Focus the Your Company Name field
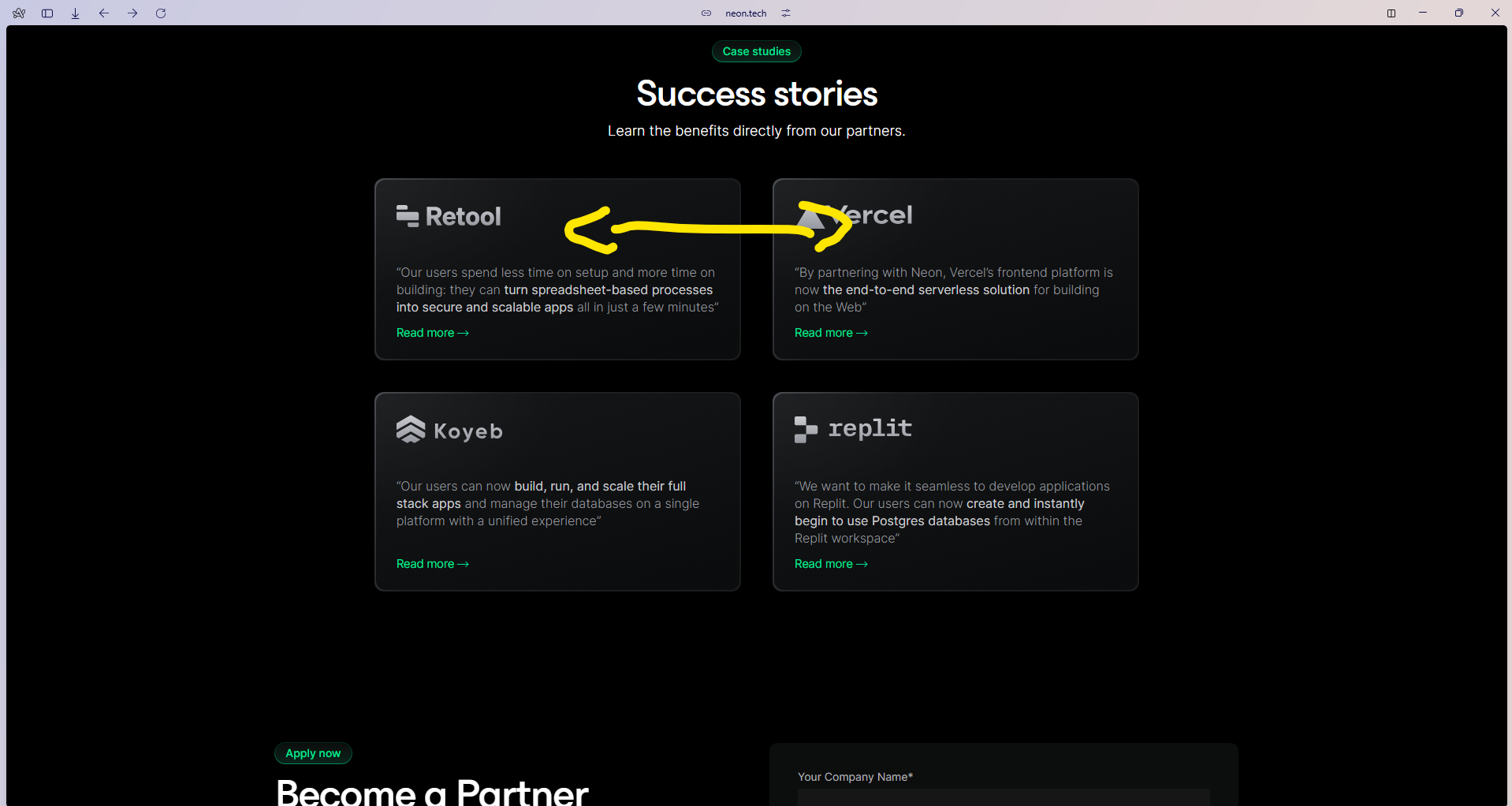1512x806 pixels. 1003,797
